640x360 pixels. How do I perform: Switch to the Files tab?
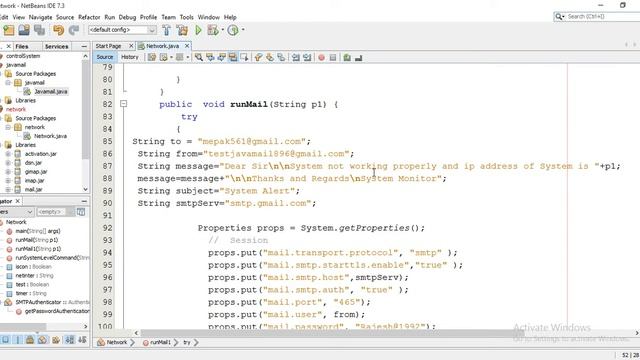pos(22,47)
